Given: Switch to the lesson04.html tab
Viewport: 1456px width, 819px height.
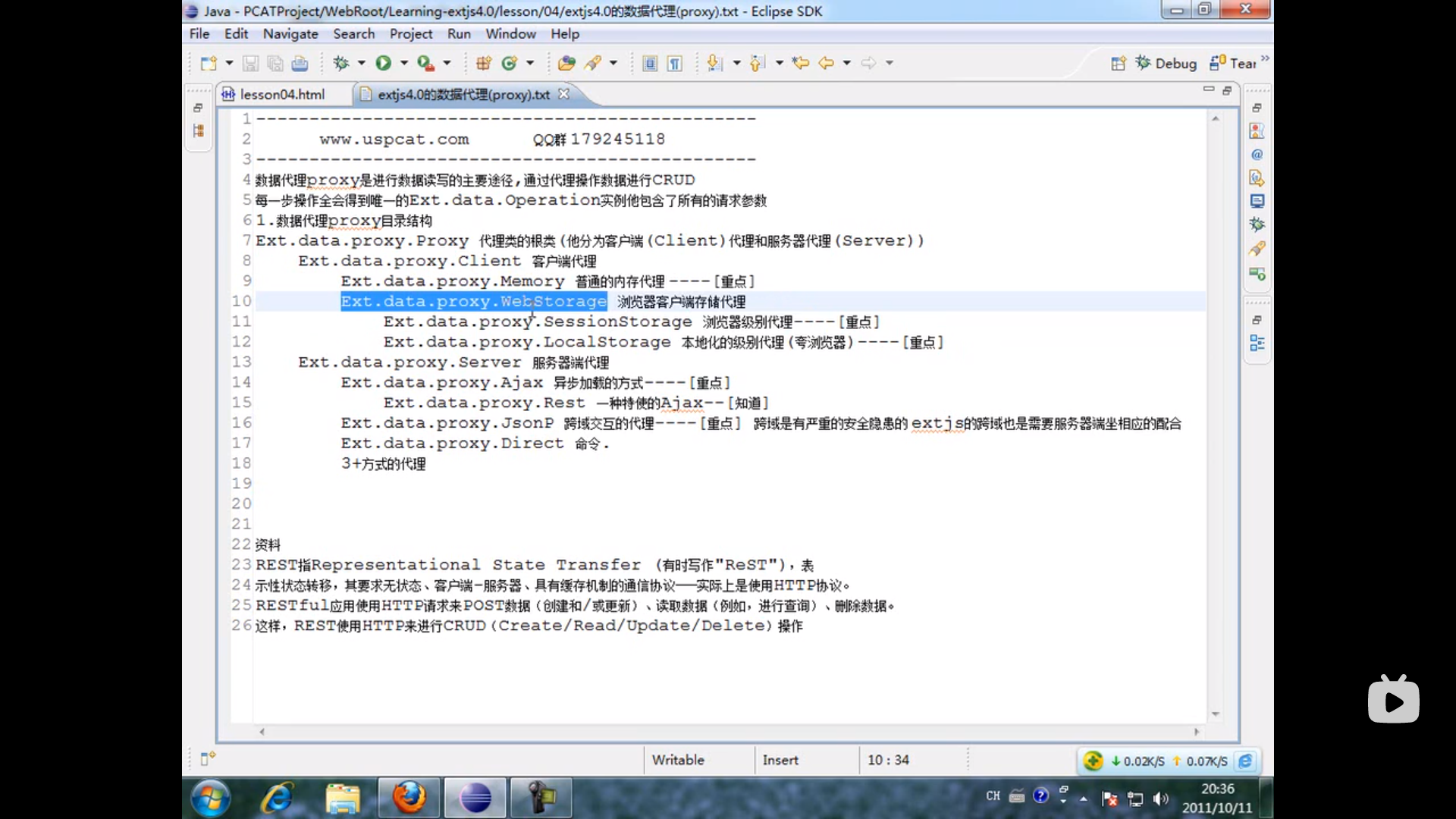Looking at the screenshot, I should (281, 94).
